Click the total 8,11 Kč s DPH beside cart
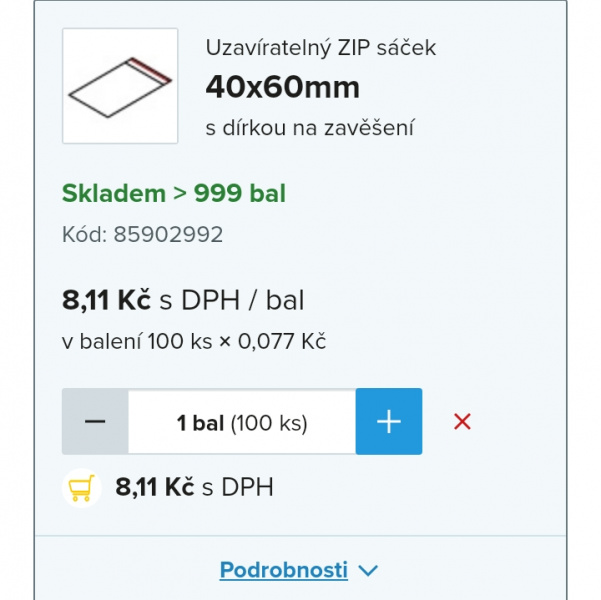The height and width of the screenshot is (600, 601). click(x=194, y=487)
